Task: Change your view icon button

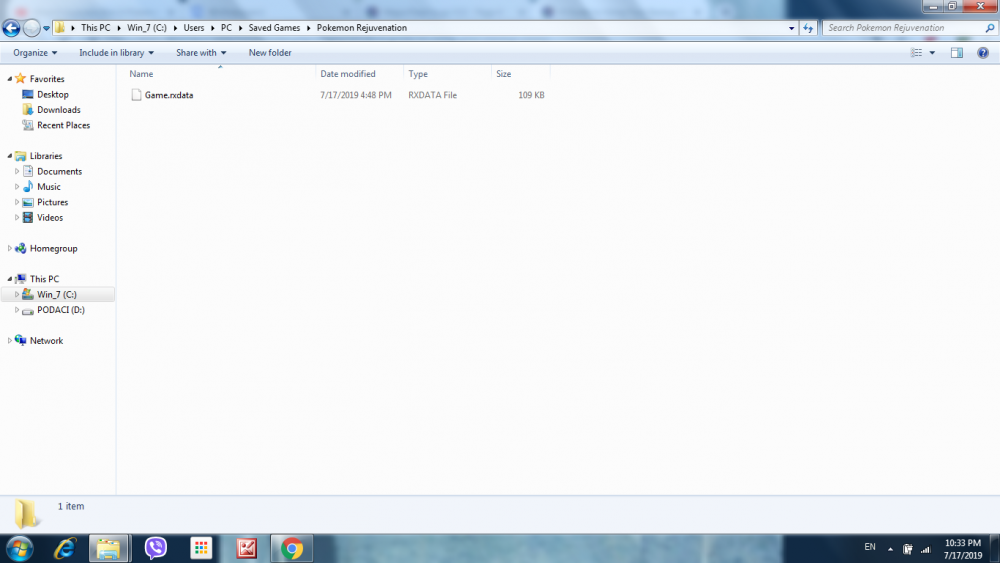Action: coord(916,53)
